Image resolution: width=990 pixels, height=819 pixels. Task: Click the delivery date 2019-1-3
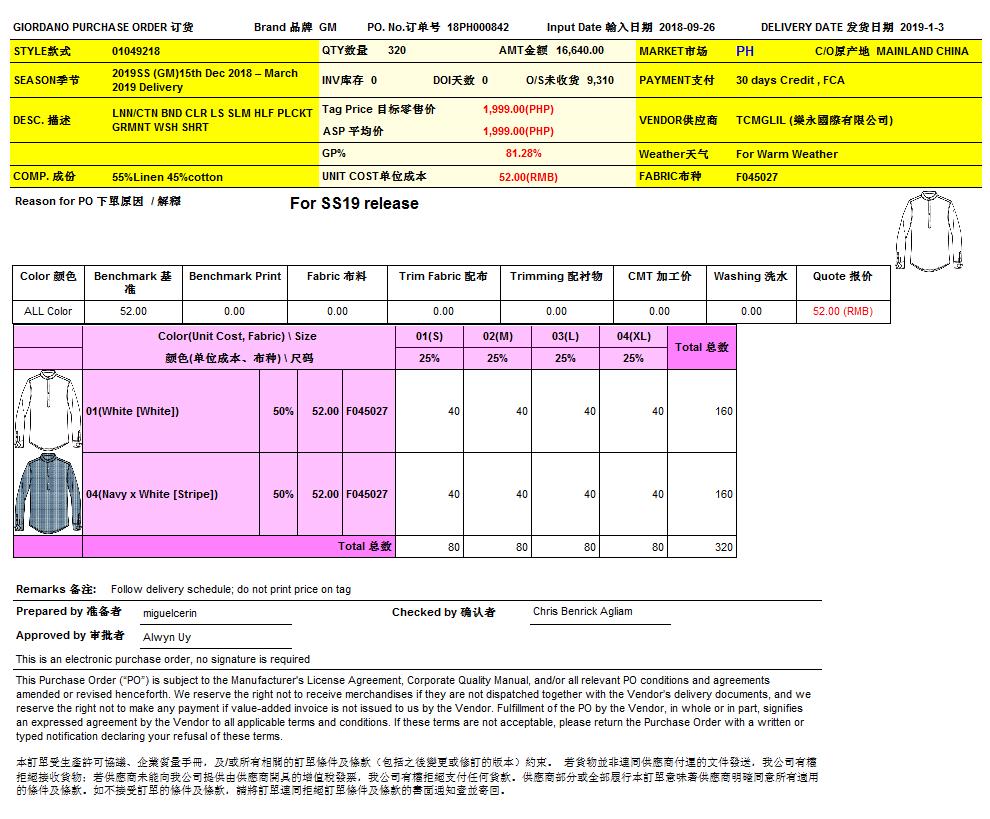[x=921, y=27]
